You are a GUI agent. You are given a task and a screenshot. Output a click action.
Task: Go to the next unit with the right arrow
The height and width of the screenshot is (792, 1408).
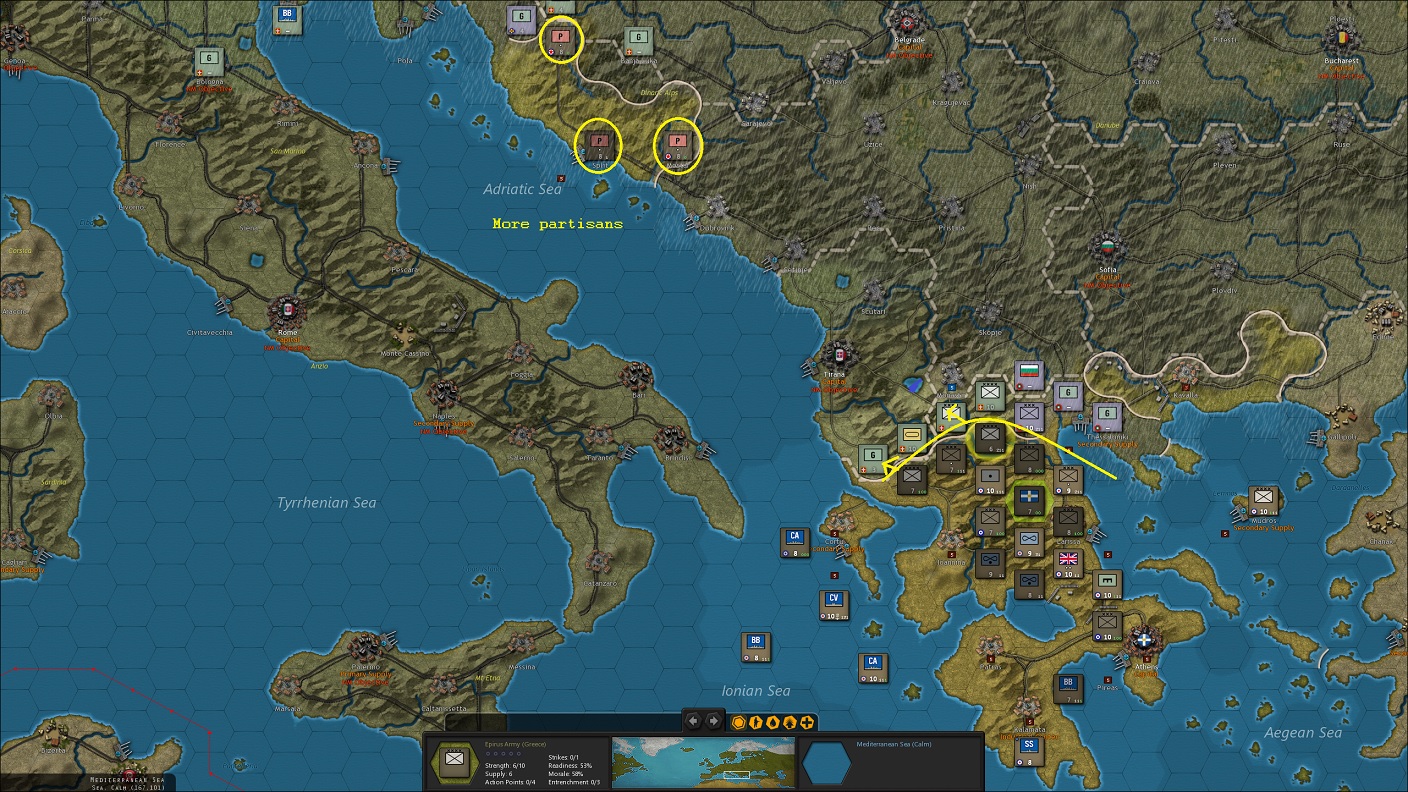tap(713, 721)
